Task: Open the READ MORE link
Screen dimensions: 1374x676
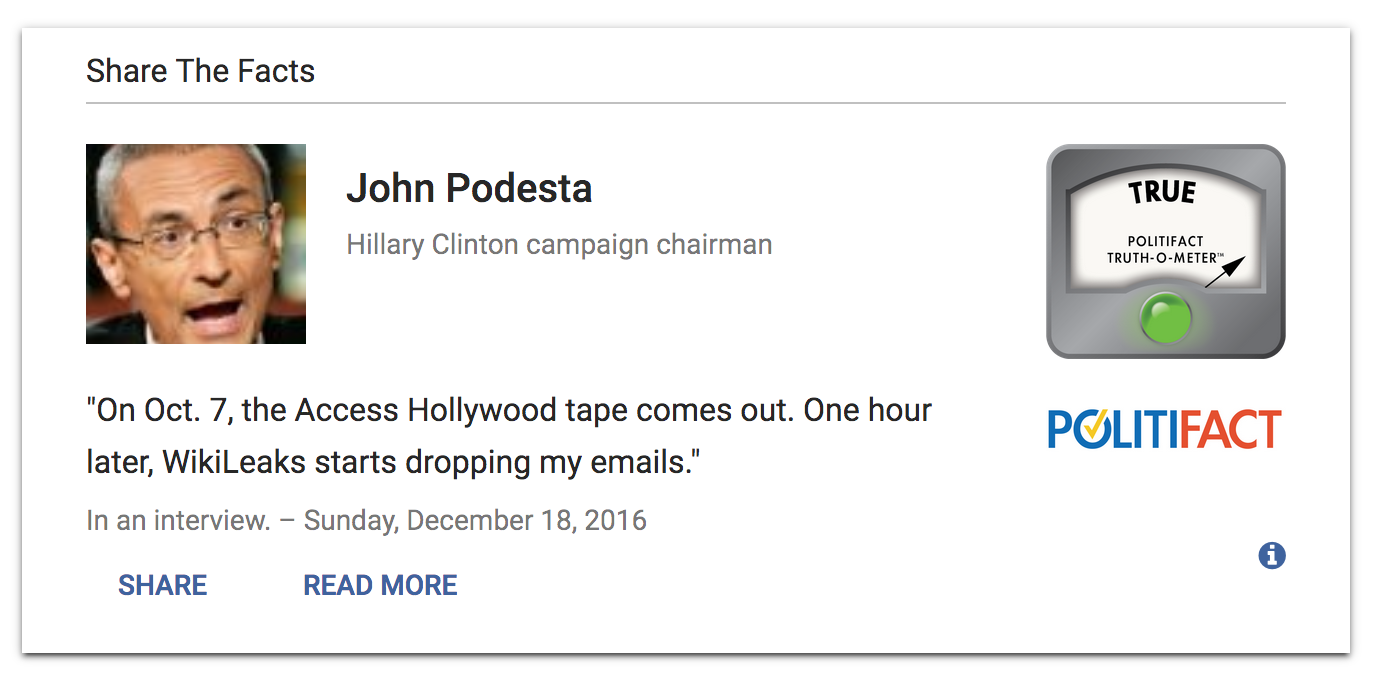Action: [380, 585]
